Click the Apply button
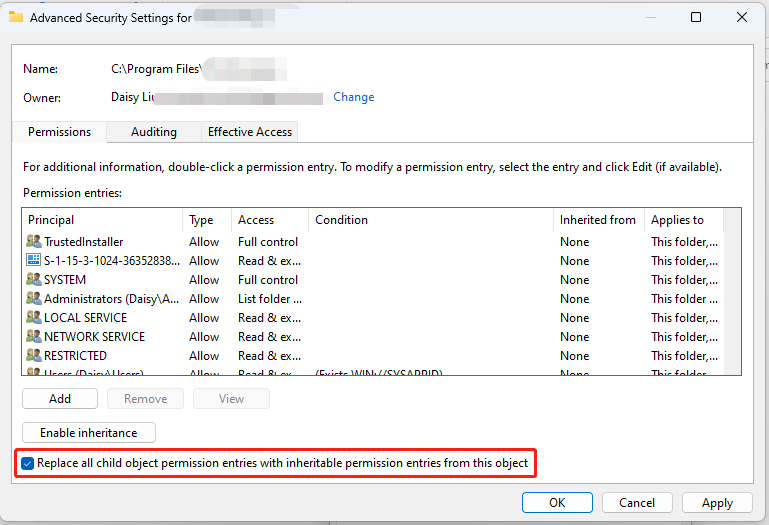The height and width of the screenshot is (525, 769). [x=717, y=502]
